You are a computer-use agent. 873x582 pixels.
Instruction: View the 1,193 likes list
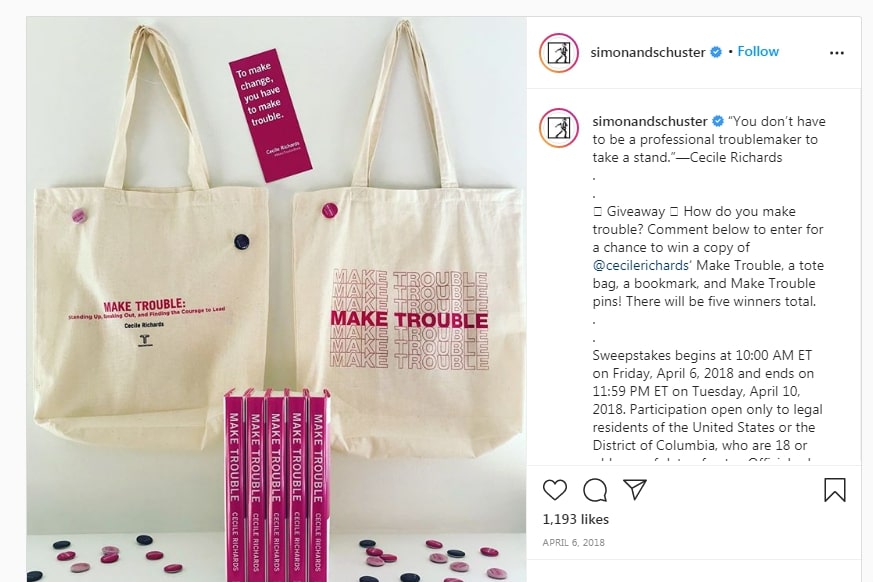[x=576, y=519]
